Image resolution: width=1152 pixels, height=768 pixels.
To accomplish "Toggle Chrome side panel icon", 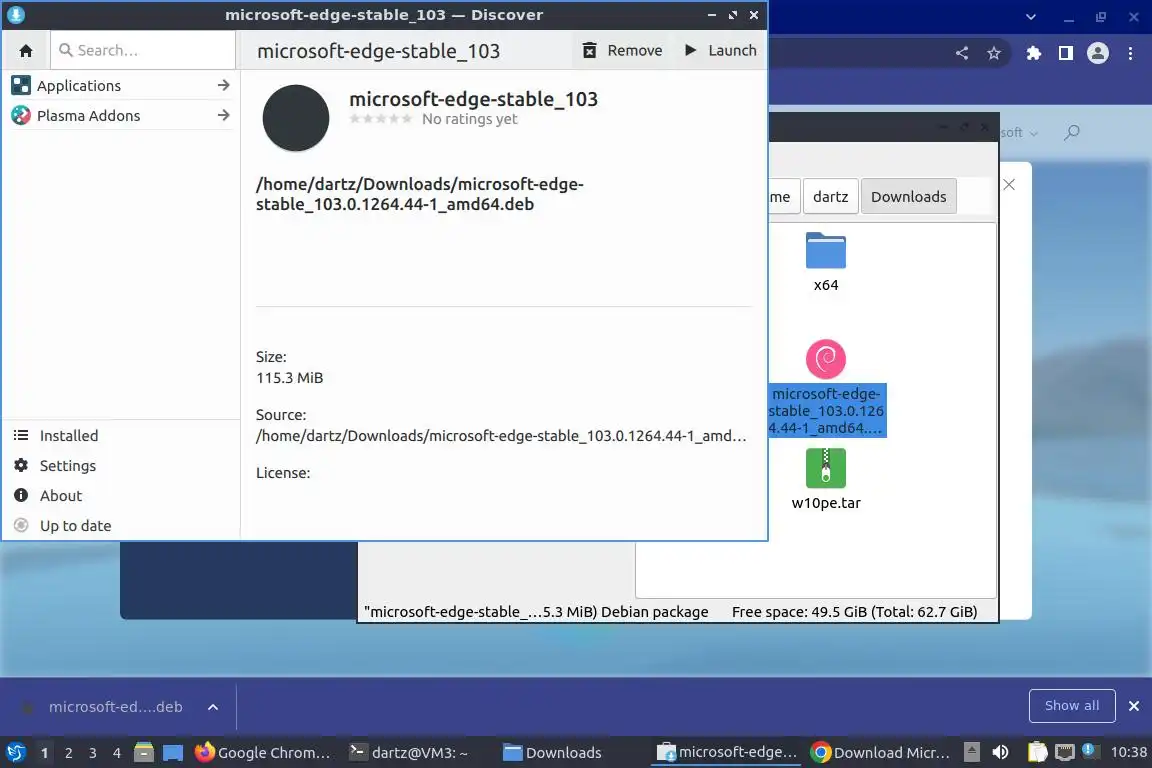I will (1066, 53).
